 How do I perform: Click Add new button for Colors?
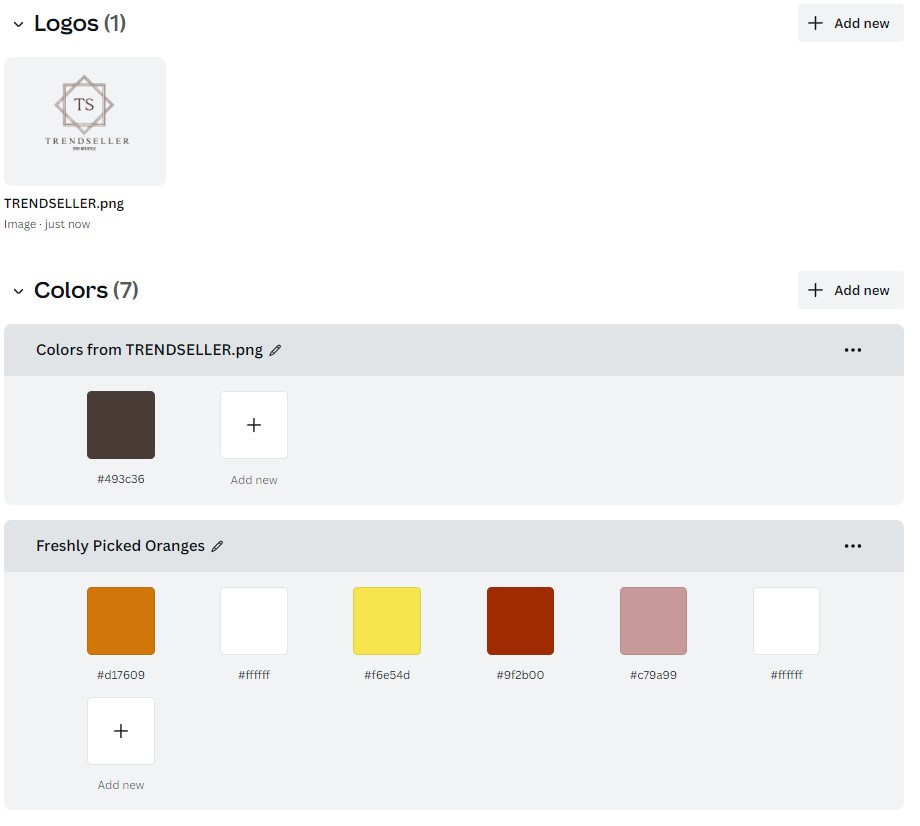click(850, 290)
